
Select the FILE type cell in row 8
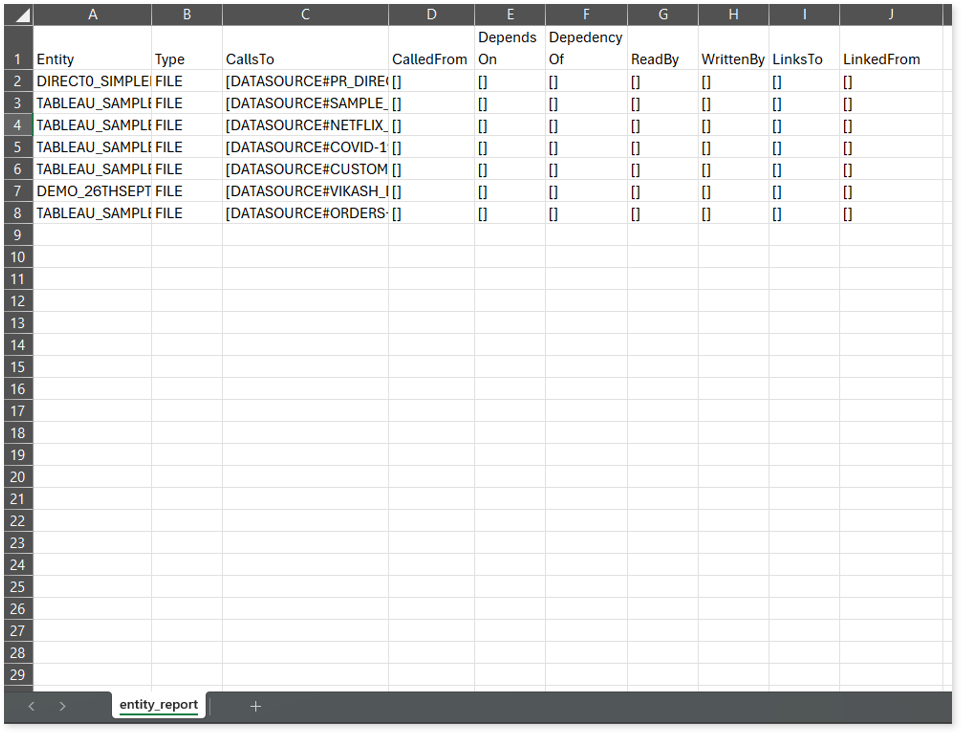click(x=186, y=213)
